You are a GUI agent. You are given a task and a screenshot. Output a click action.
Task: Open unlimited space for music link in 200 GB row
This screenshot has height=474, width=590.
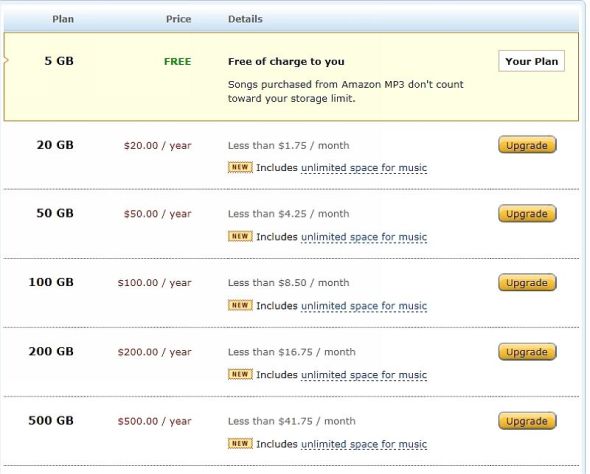(x=364, y=375)
